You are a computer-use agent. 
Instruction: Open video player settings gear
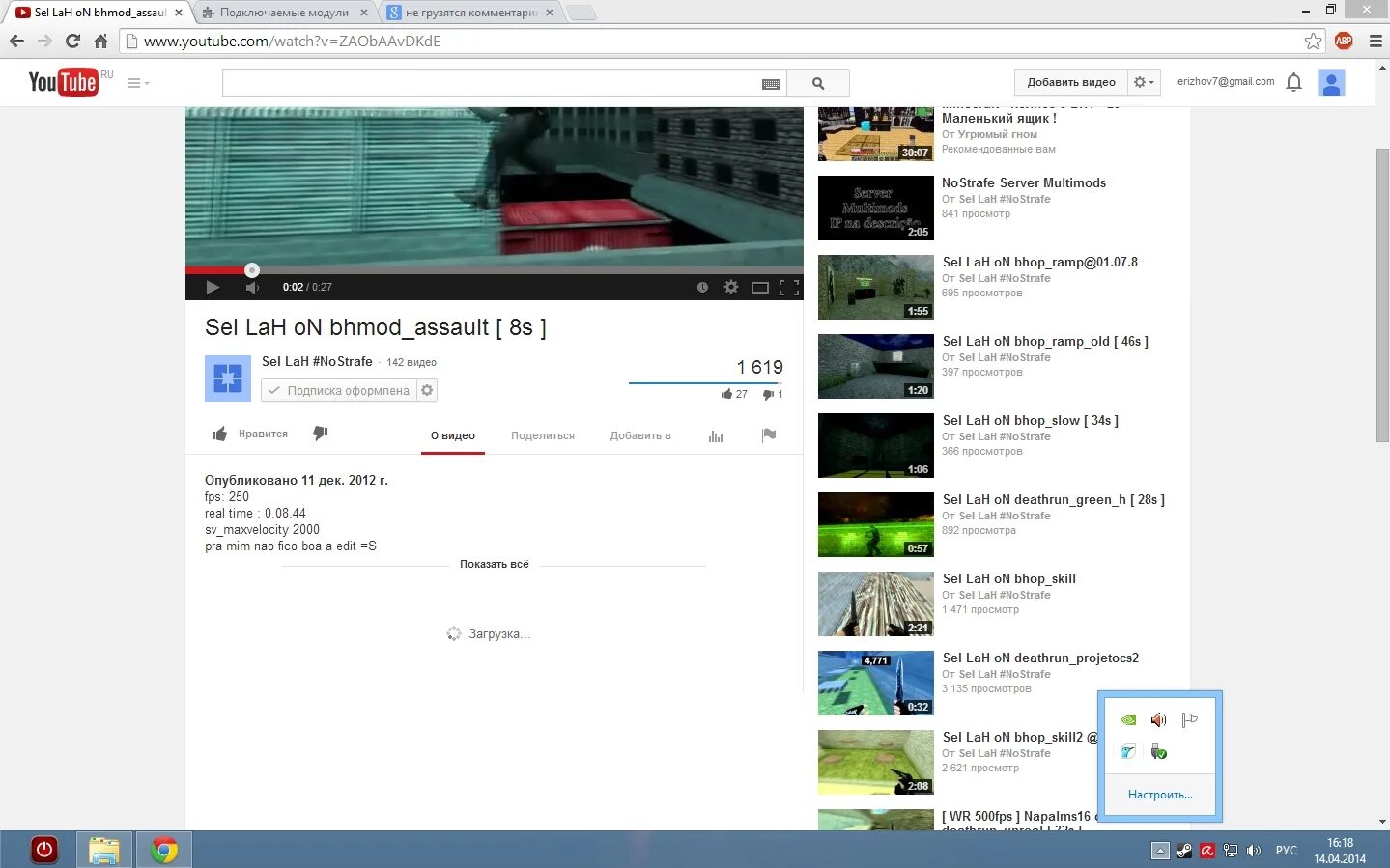pyautogui.click(x=731, y=287)
